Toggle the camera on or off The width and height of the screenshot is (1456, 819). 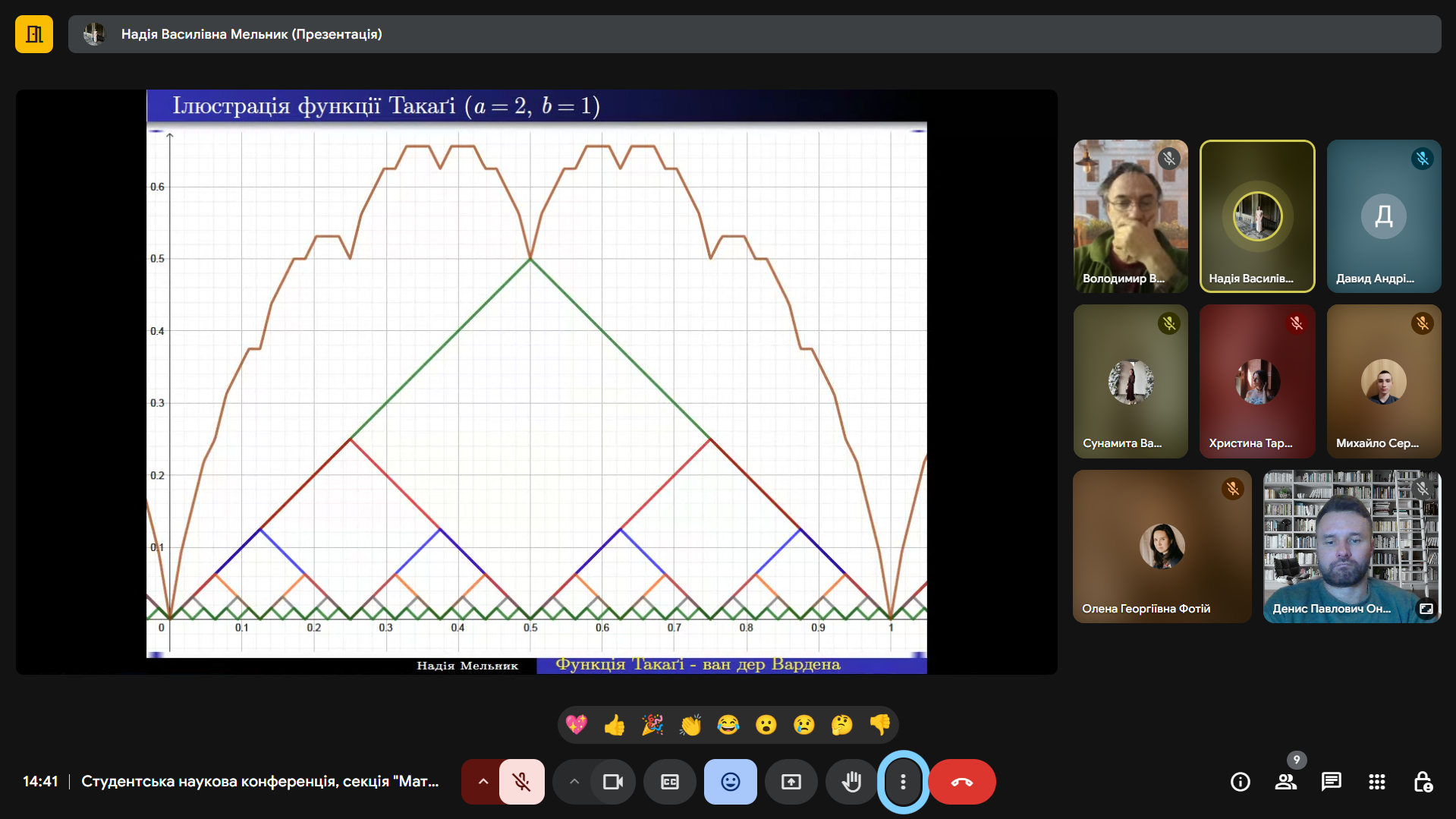[x=613, y=782]
